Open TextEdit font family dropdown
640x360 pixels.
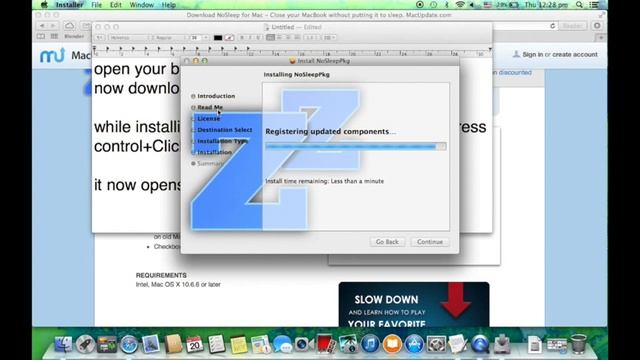point(128,38)
